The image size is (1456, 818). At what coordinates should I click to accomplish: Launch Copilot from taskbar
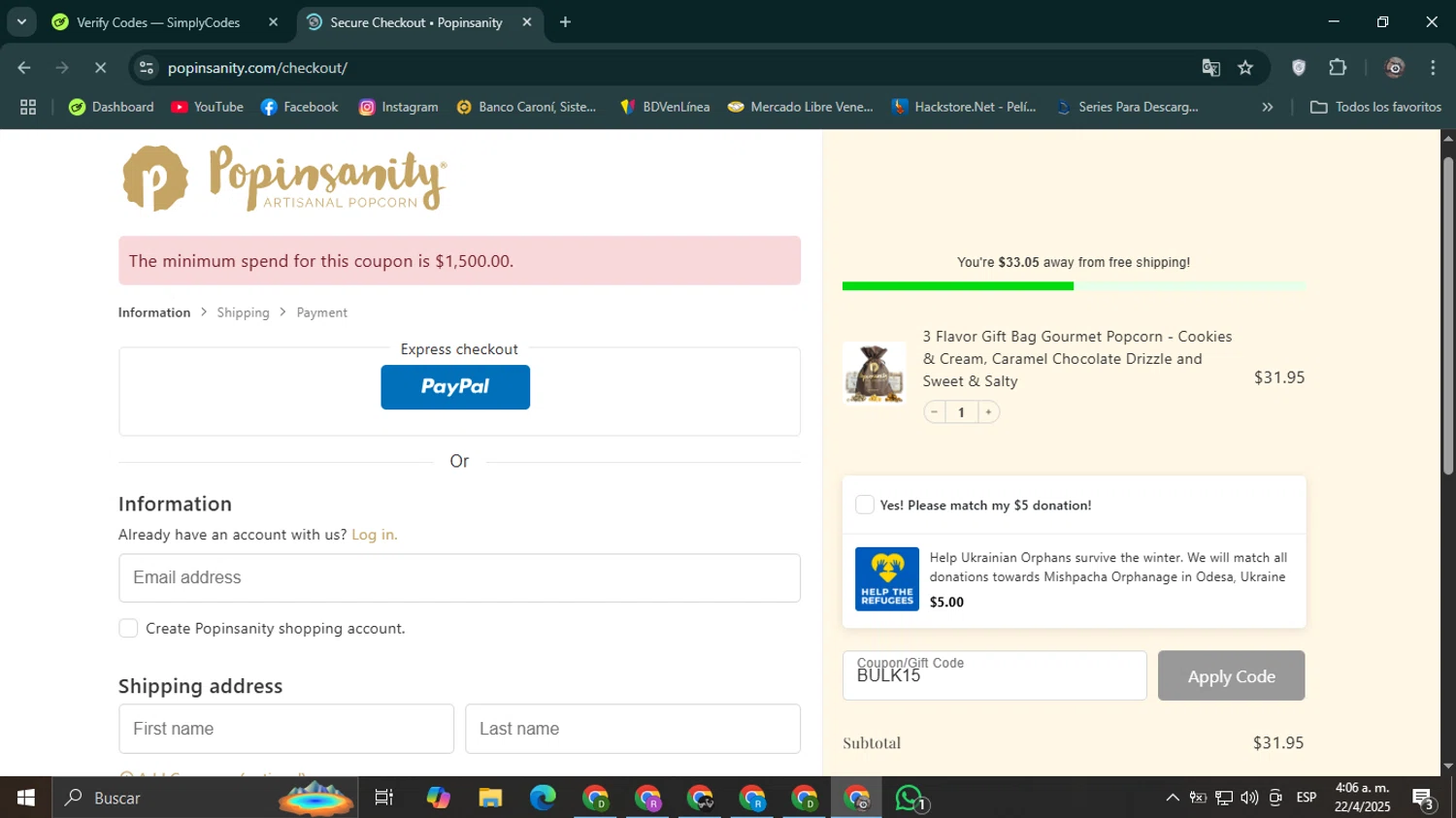click(x=438, y=798)
